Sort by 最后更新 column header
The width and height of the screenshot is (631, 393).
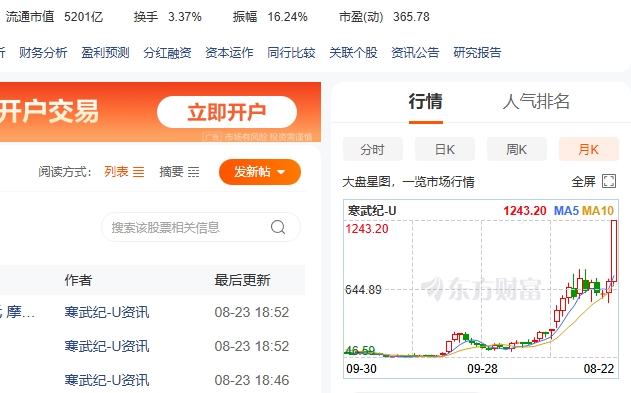[x=242, y=280]
